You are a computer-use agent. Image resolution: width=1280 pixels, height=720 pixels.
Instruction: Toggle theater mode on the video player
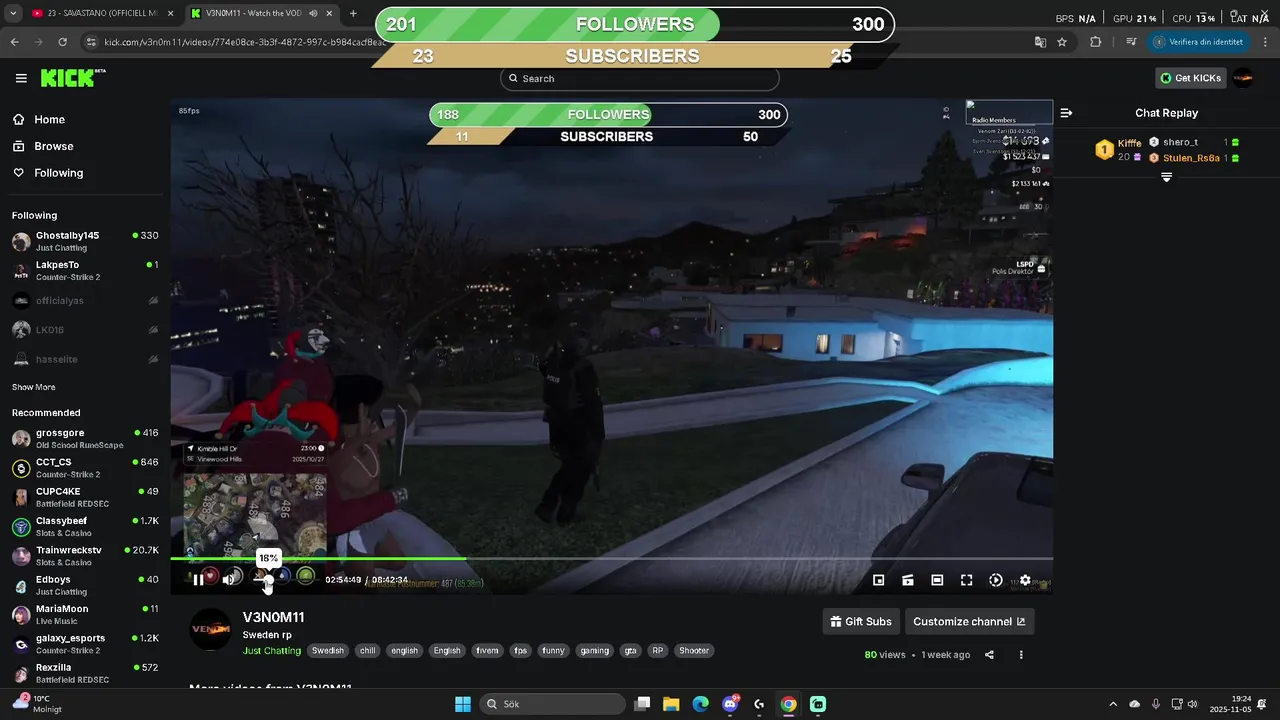click(x=937, y=580)
